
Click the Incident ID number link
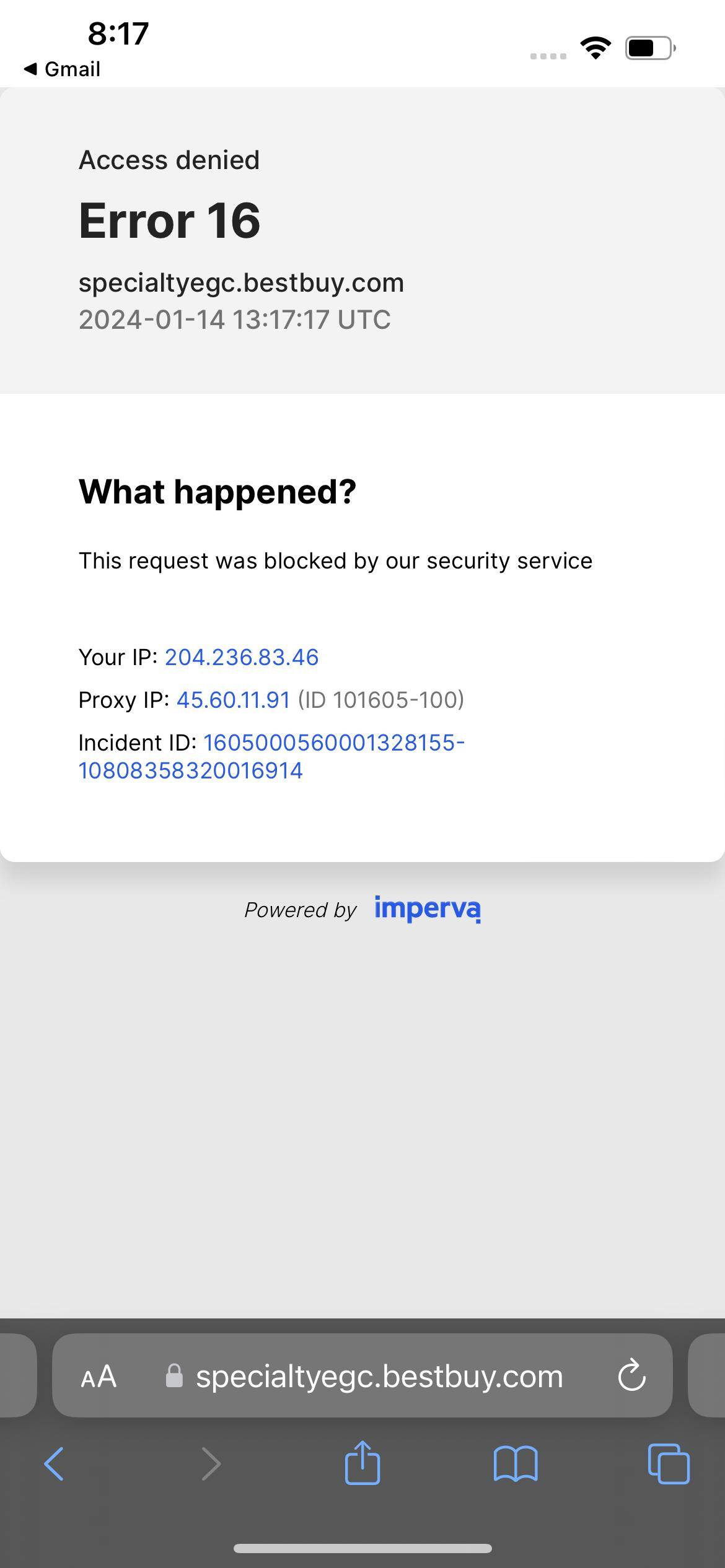point(271,756)
